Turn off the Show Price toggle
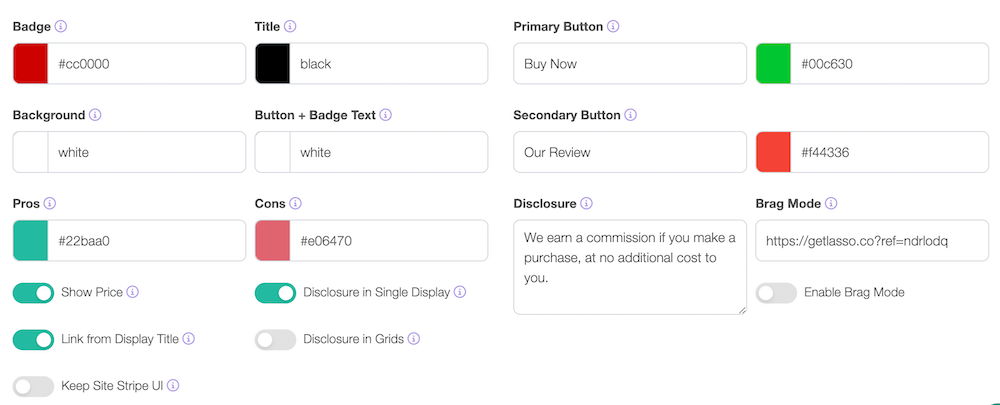1000x405 pixels. click(x=33, y=293)
